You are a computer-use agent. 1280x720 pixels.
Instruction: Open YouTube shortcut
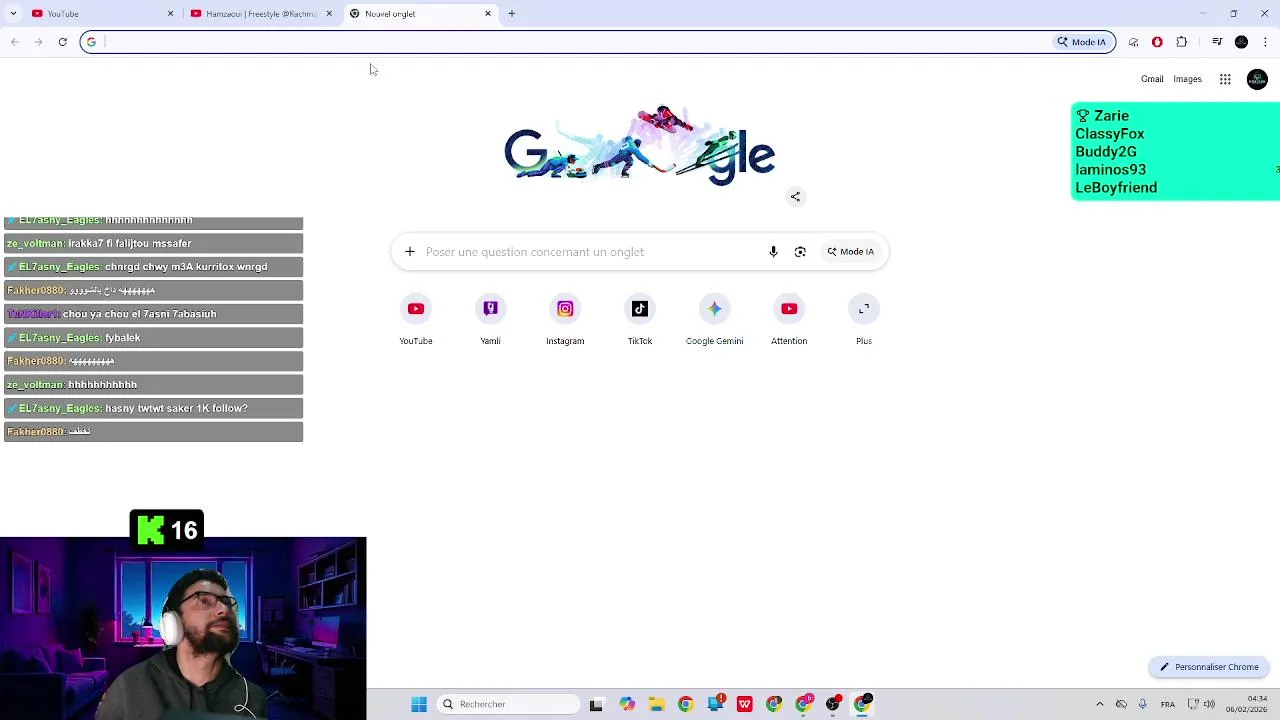(x=416, y=320)
